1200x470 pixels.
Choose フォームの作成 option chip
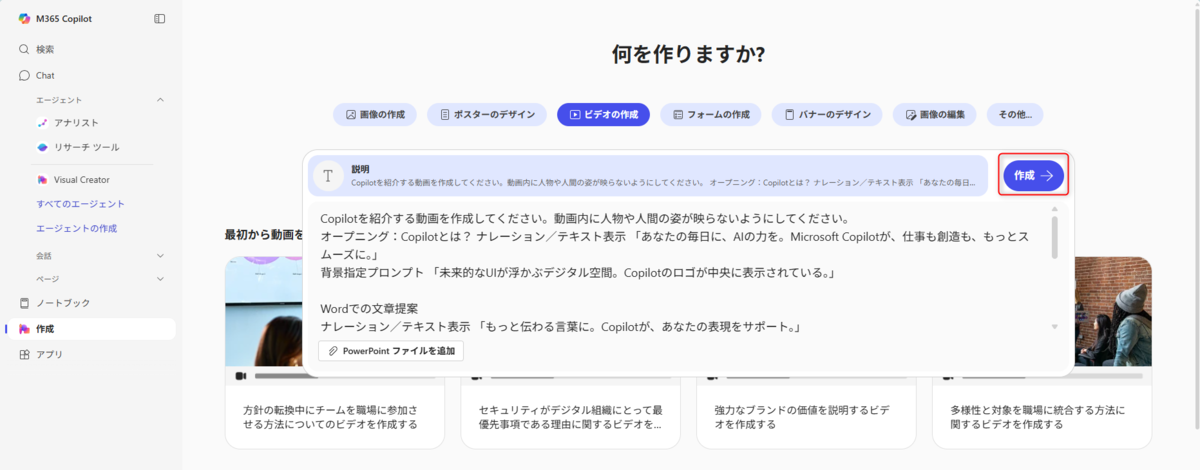pos(711,114)
